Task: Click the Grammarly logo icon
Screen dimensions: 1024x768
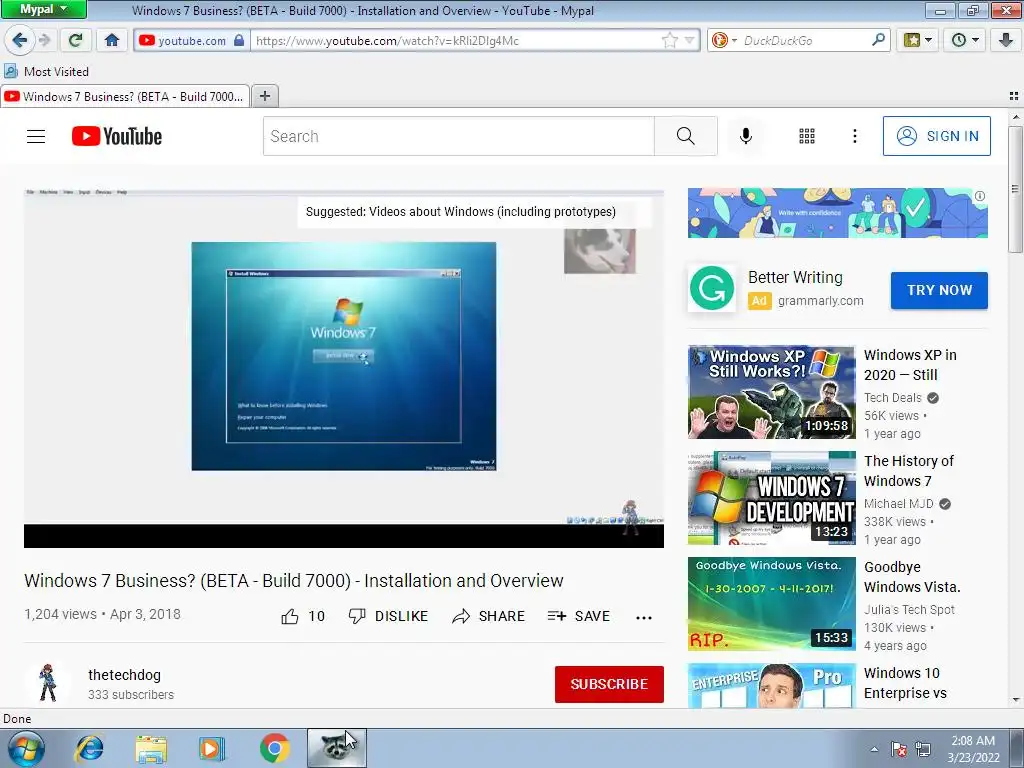Action: [x=712, y=288]
